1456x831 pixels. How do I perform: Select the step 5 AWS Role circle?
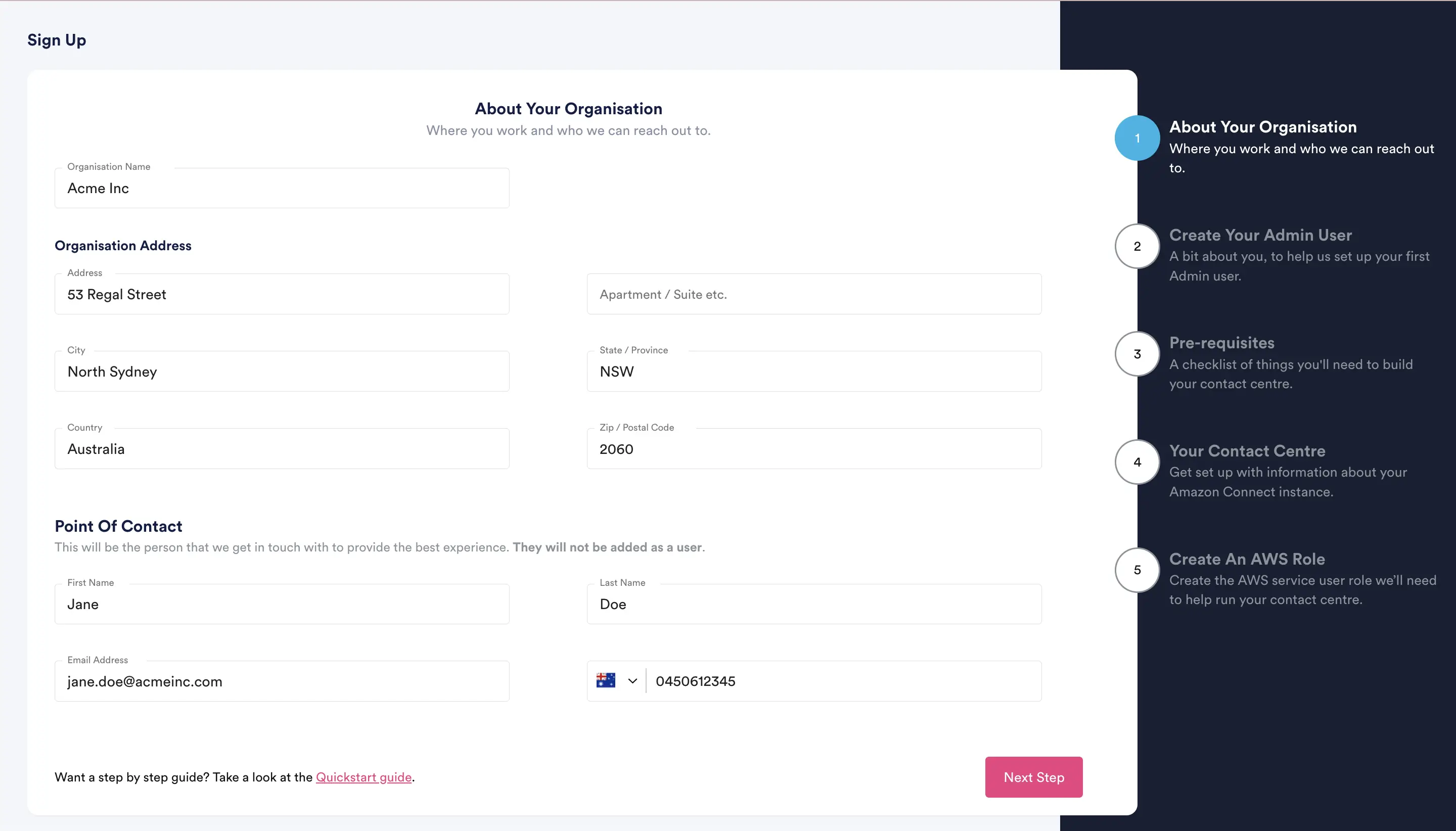[x=1137, y=570]
